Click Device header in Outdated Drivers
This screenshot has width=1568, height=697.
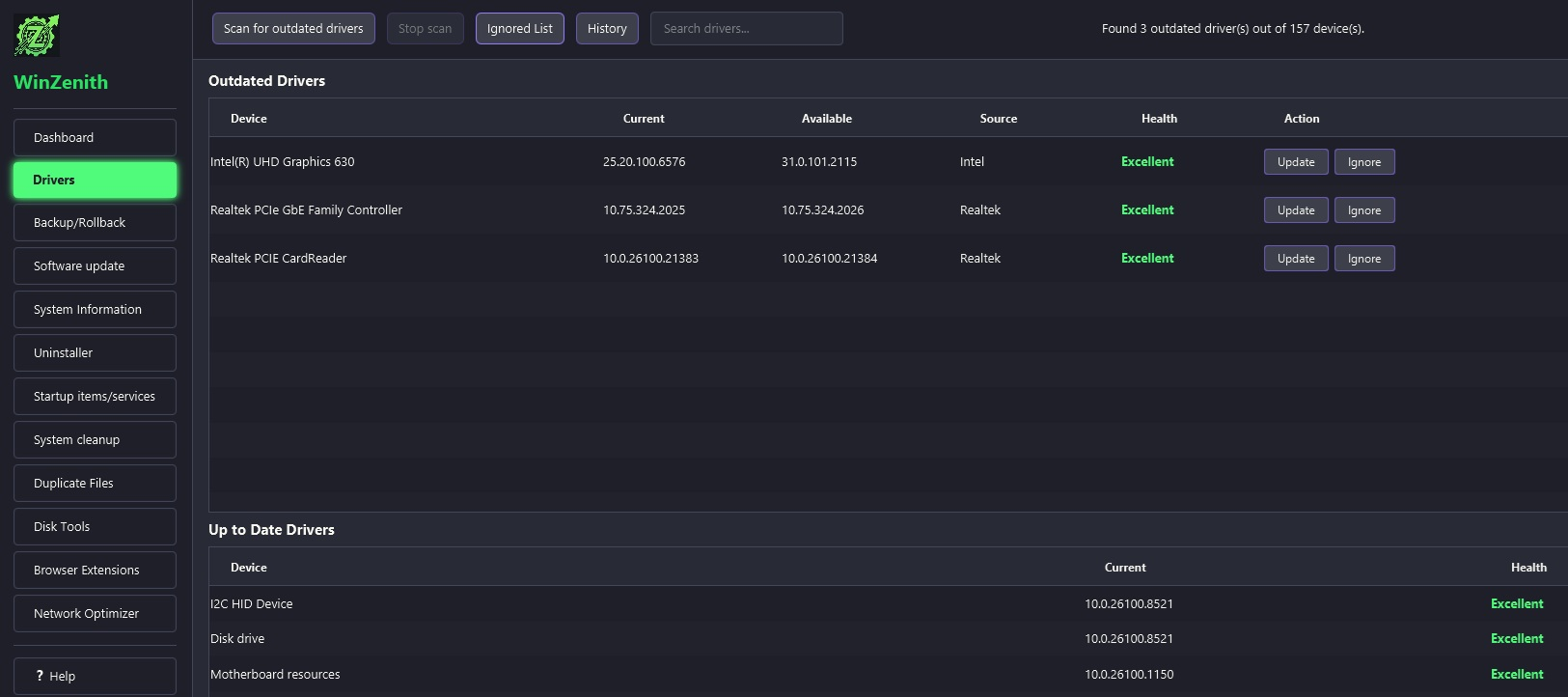[249, 118]
